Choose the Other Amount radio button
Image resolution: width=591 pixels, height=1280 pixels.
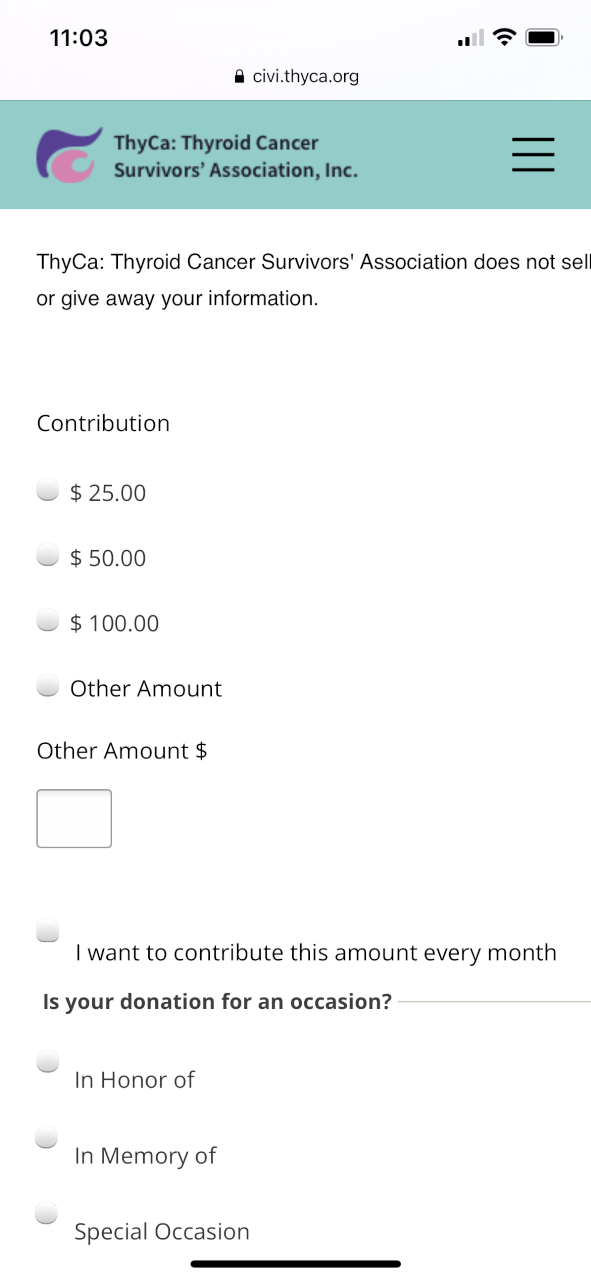point(47,685)
